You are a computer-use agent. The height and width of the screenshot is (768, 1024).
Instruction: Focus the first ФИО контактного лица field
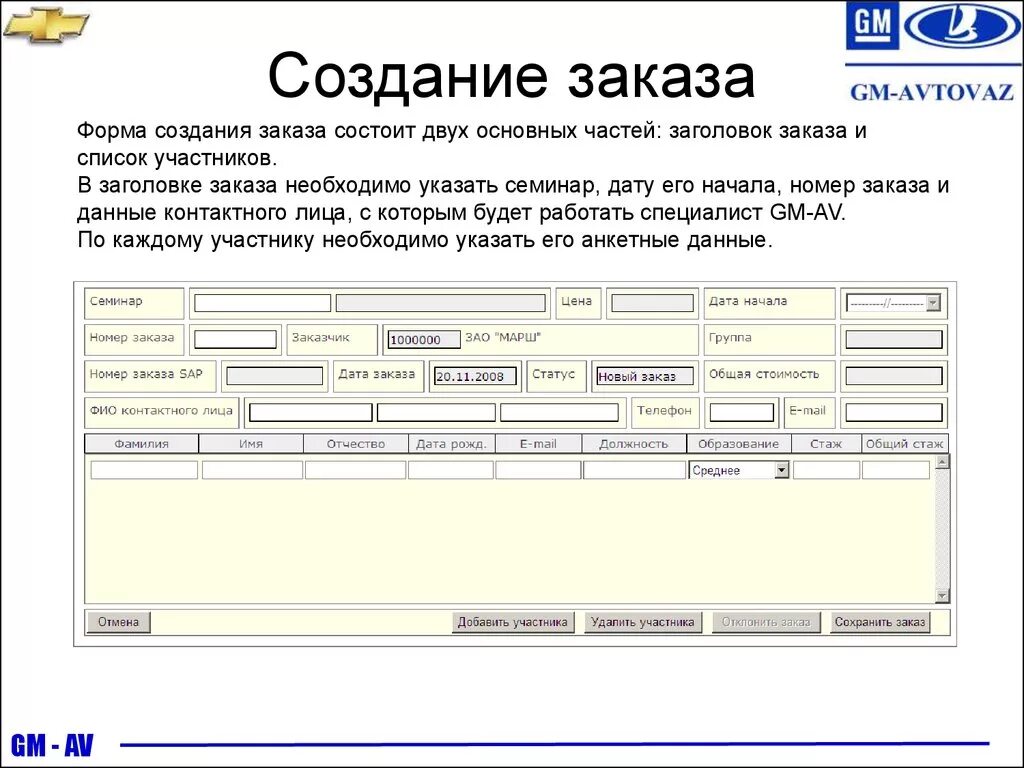[311, 413]
